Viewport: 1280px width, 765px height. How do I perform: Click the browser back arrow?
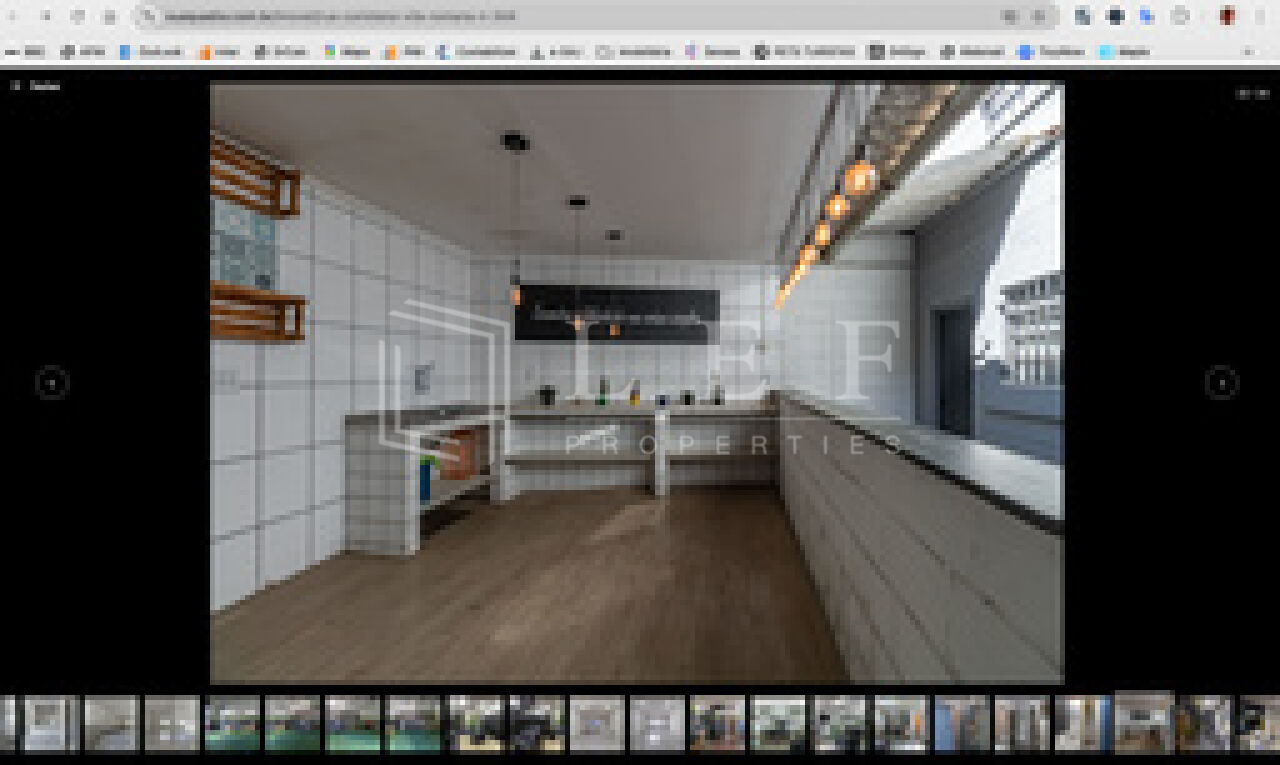point(14,16)
